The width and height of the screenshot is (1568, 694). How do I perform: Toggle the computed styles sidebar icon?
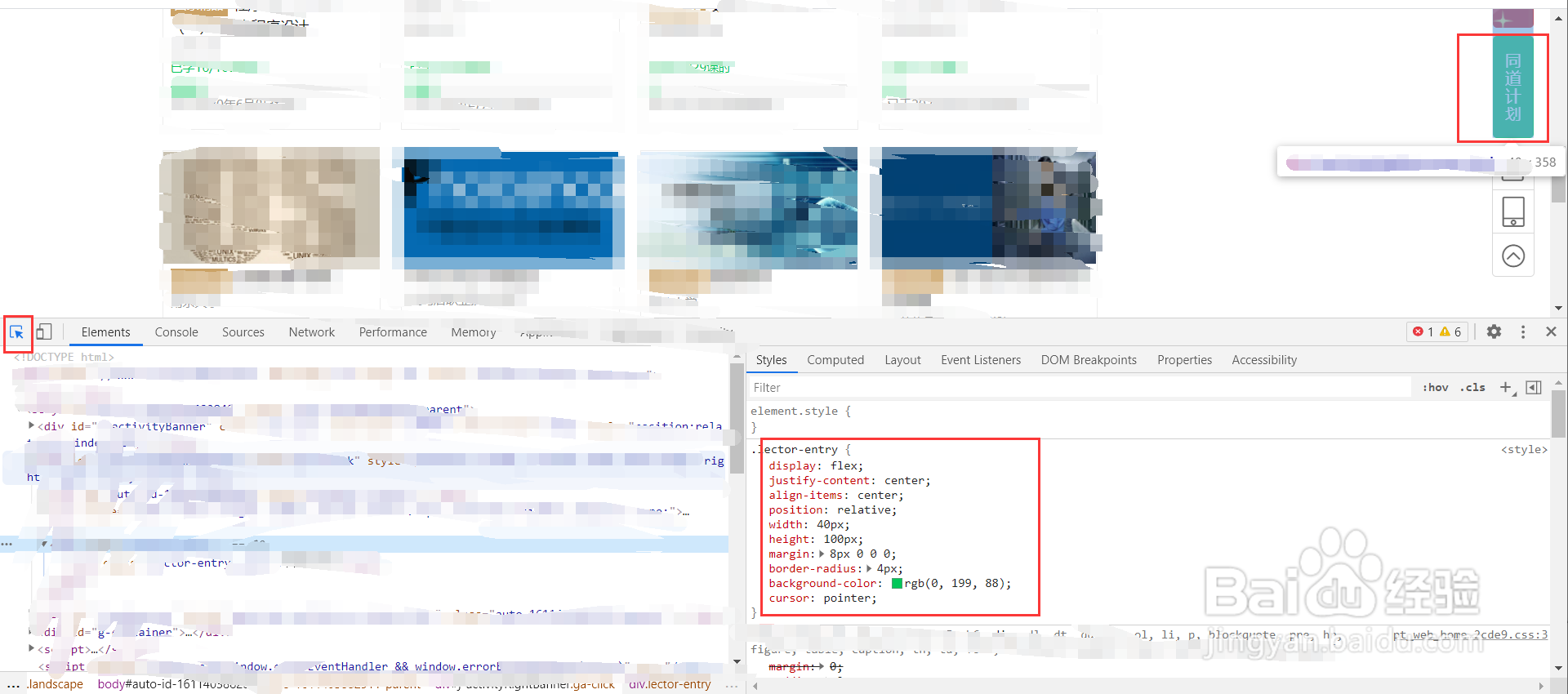(x=1534, y=387)
